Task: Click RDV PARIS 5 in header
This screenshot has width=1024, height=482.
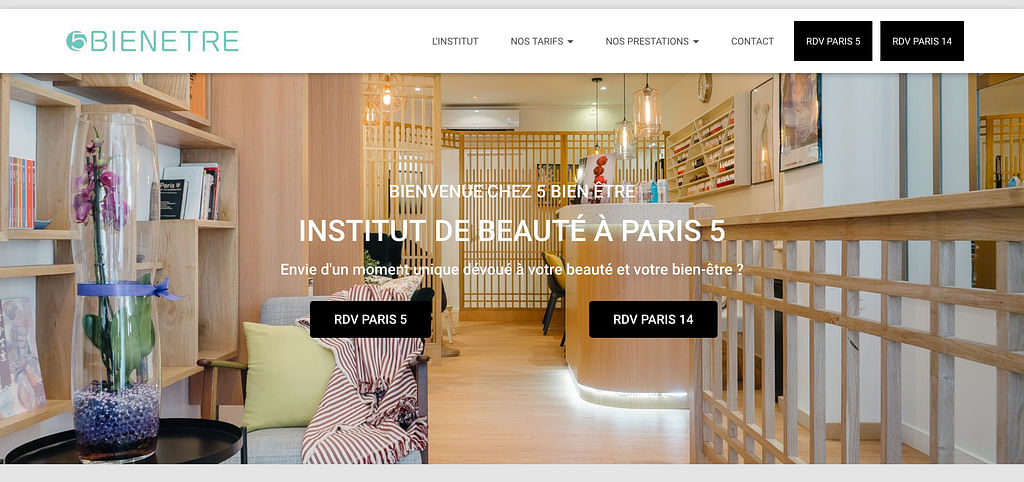Action: click(833, 41)
